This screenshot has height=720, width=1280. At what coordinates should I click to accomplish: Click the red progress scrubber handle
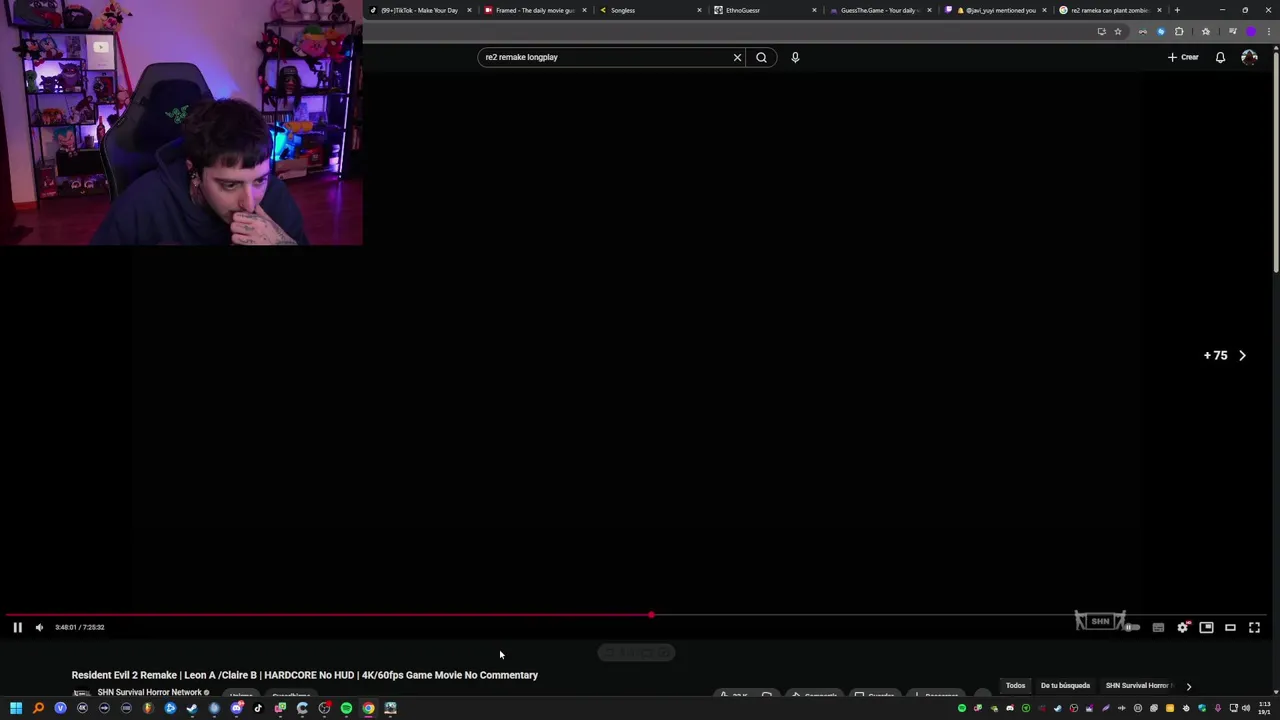pos(651,615)
